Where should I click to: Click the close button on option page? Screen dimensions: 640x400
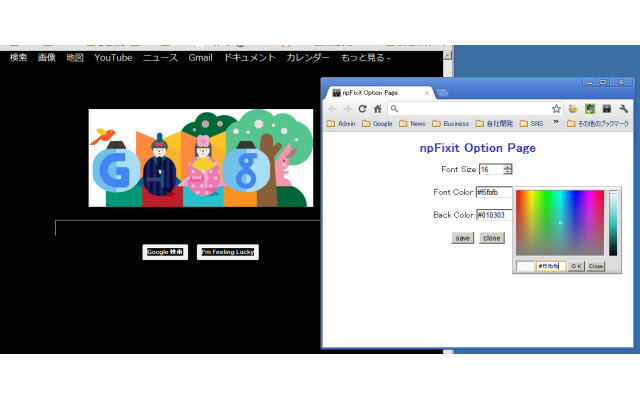coord(491,238)
